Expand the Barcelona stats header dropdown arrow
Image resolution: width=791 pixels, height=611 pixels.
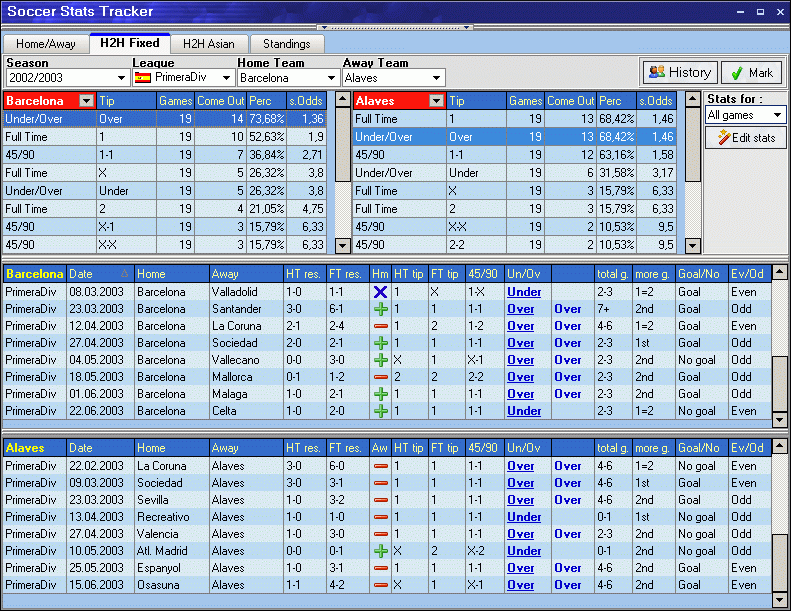(87, 100)
